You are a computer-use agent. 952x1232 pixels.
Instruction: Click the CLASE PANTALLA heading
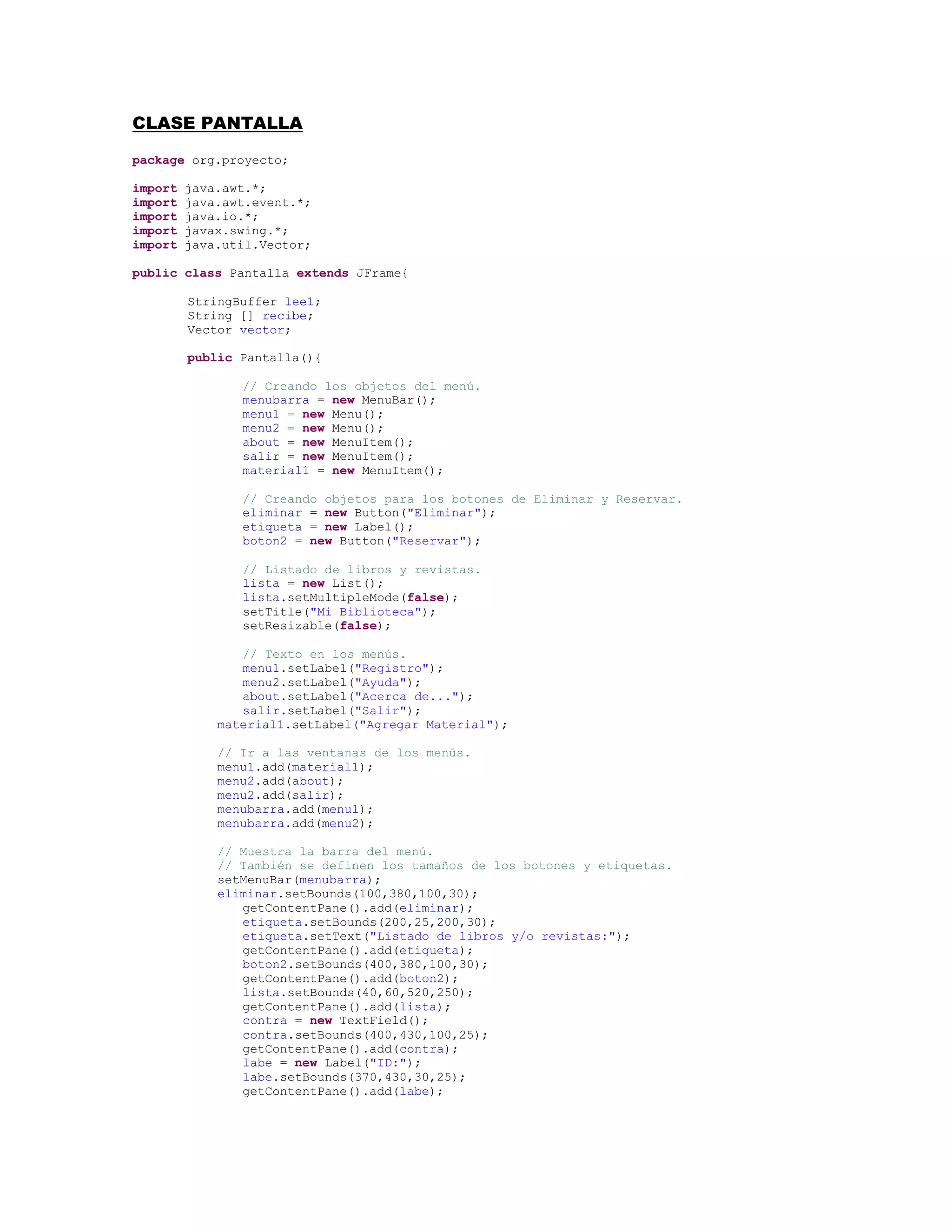coord(217,123)
